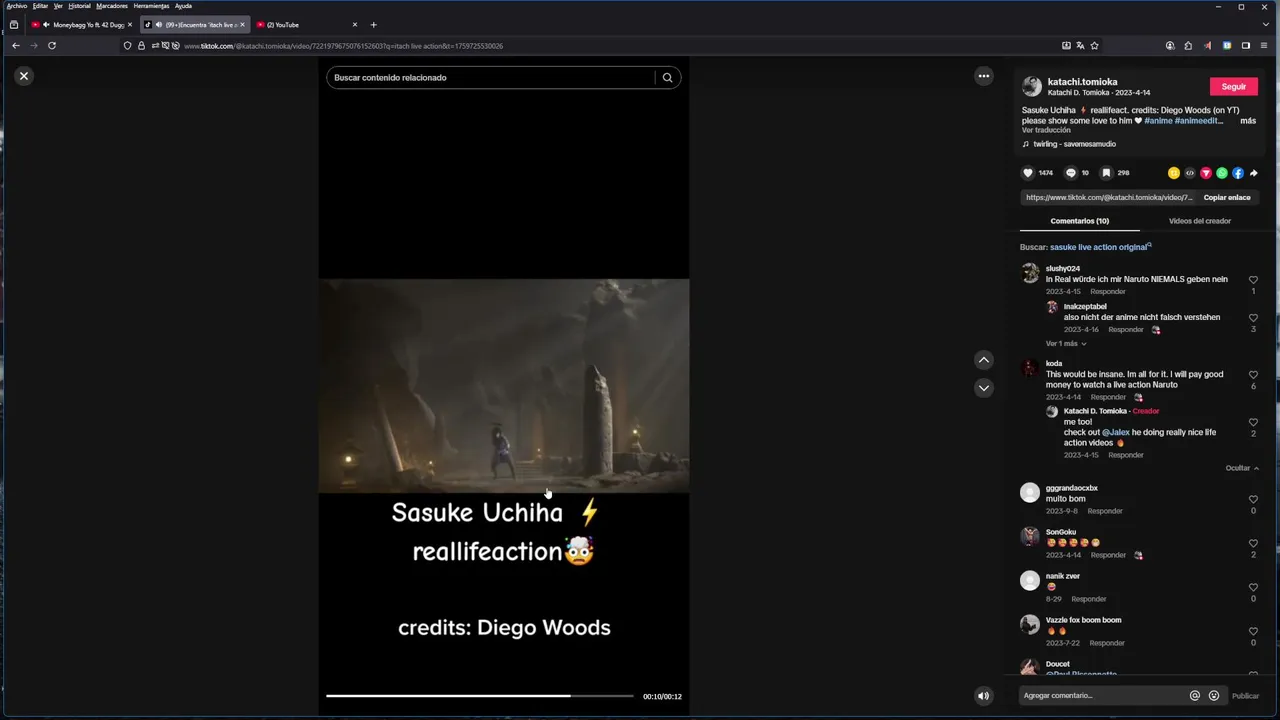Open the emoji picker icon
Screen dimensions: 1280x720
tap(1214, 696)
